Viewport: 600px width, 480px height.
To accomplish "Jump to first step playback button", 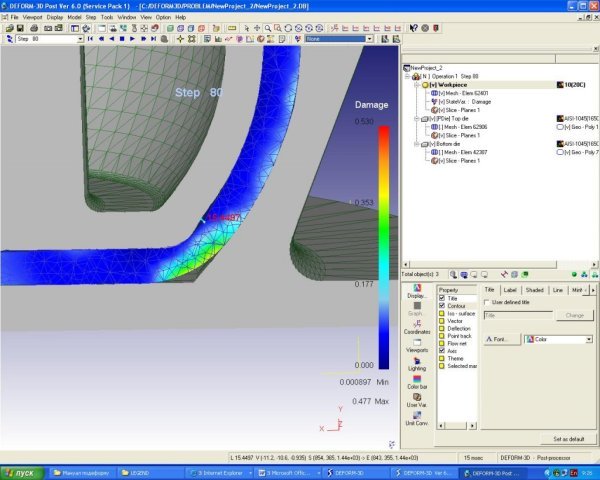I will (x=91, y=39).
